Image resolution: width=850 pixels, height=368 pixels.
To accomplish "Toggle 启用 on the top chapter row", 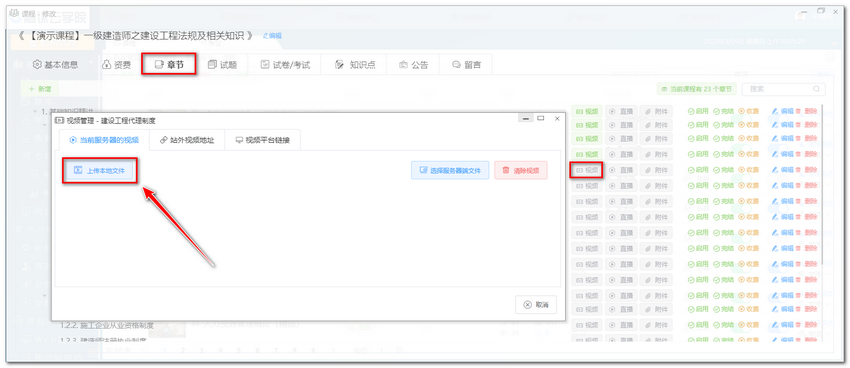I will 698,111.
